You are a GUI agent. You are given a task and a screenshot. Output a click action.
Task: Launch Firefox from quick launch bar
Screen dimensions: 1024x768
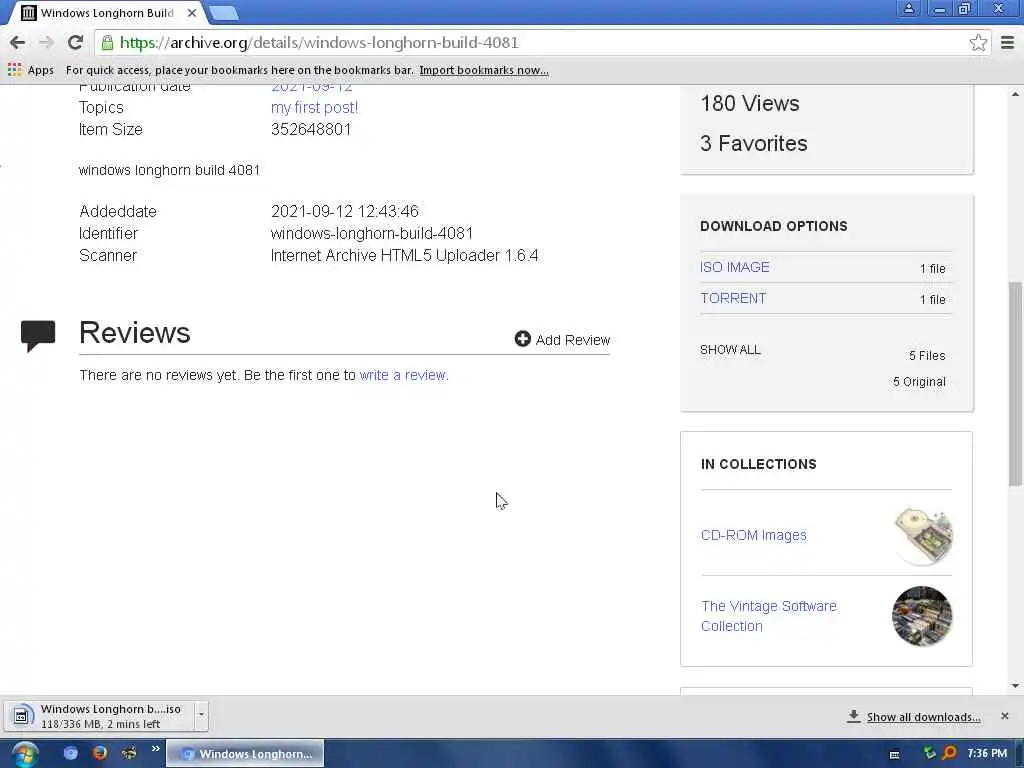pyautogui.click(x=100, y=753)
